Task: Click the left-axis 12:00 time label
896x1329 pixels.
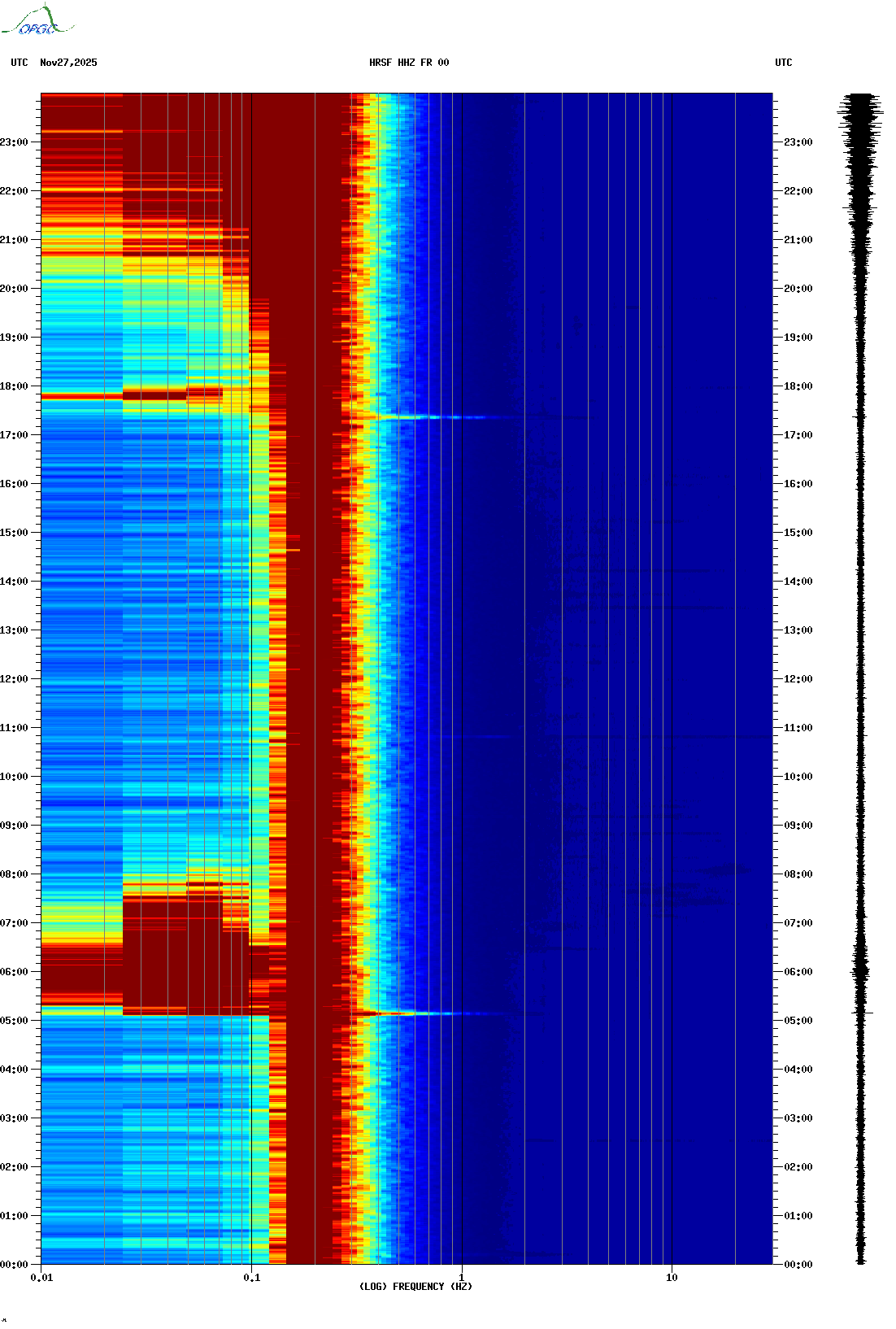Action: pyautogui.click(x=14, y=679)
